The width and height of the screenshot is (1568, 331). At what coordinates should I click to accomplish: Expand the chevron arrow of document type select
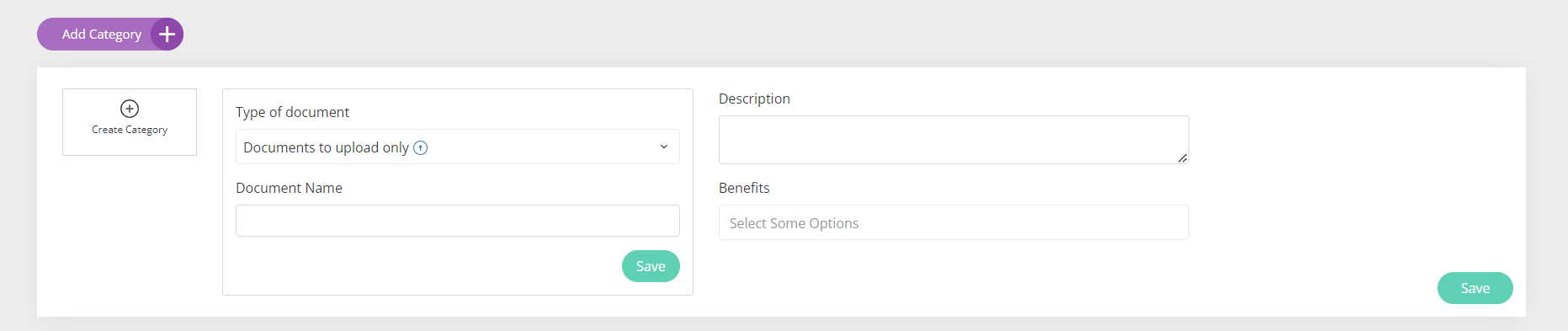664,147
